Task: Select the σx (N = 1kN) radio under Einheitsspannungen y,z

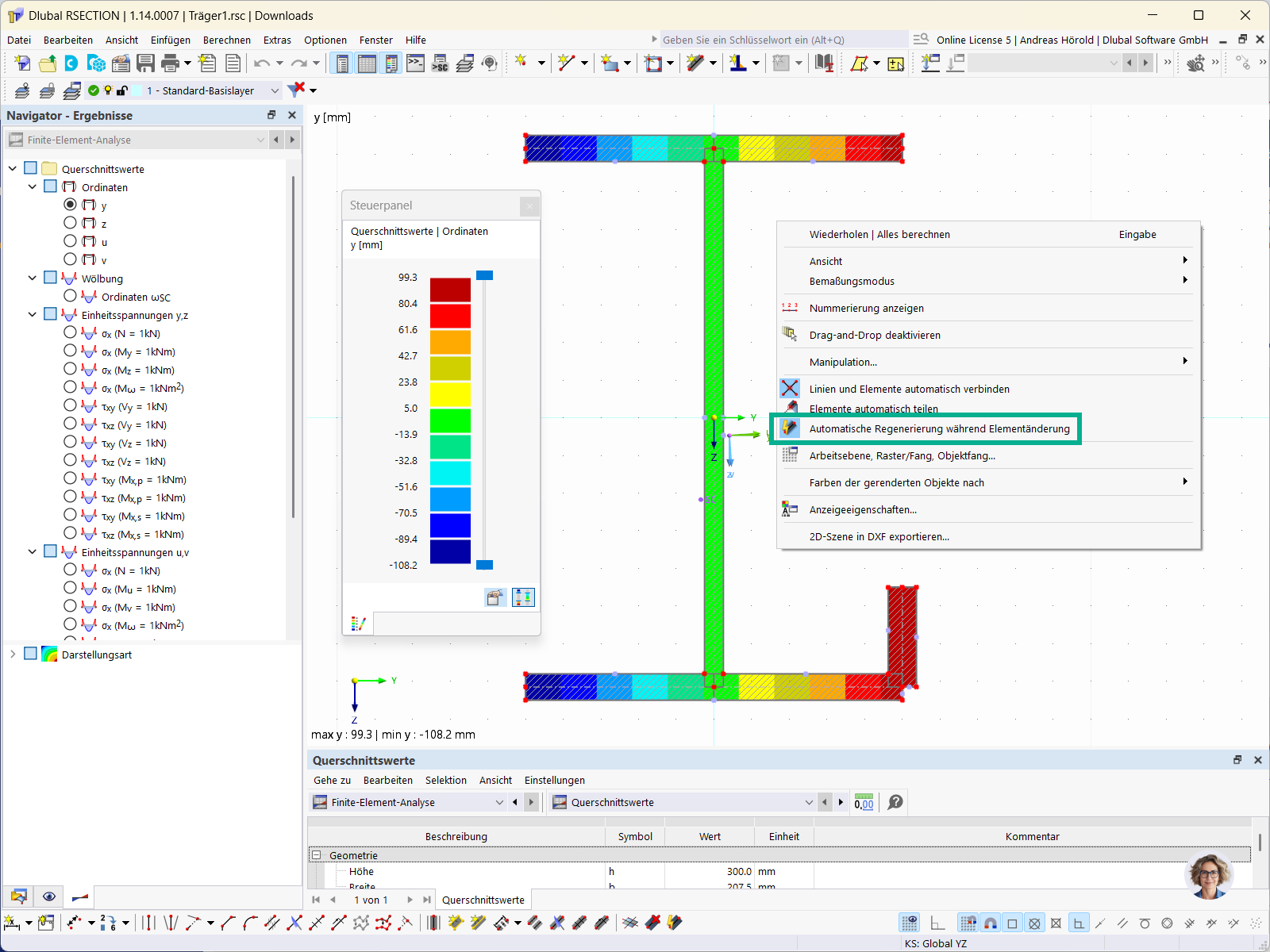Action: pos(71,332)
